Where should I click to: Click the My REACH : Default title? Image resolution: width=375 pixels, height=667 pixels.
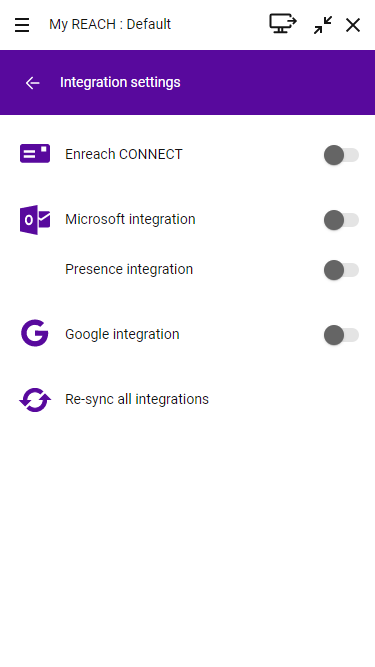(x=110, y=24)
